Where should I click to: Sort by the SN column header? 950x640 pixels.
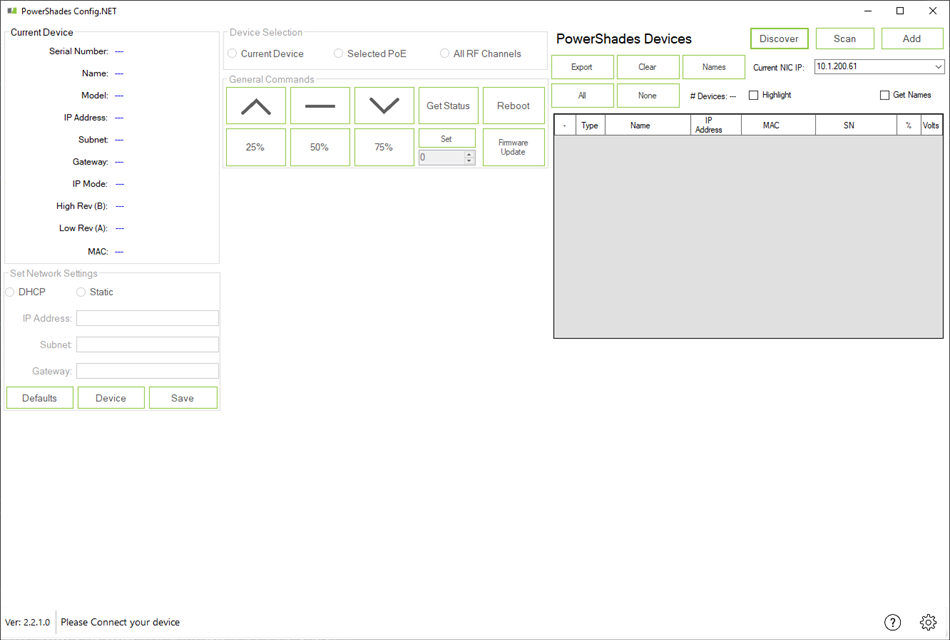click(855, 125)
